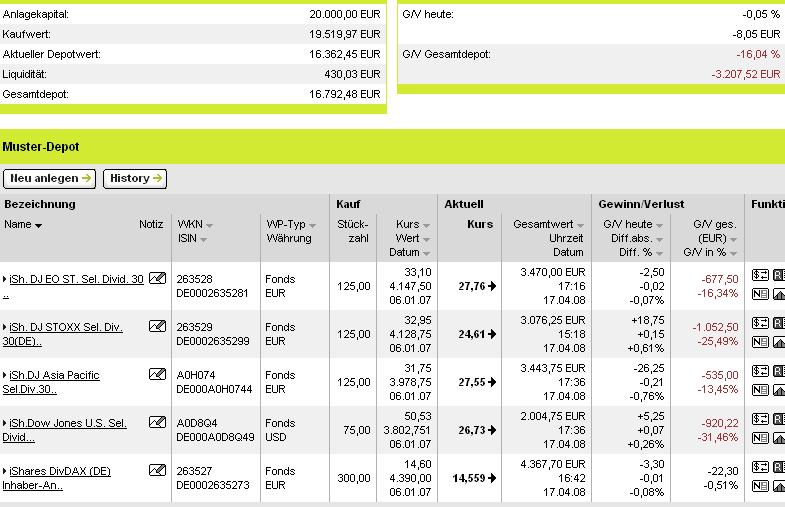Open news icon for iSh.DJ Asia Pacific Sel.Div.30
785x507 pixels.
tap(760, 390)
